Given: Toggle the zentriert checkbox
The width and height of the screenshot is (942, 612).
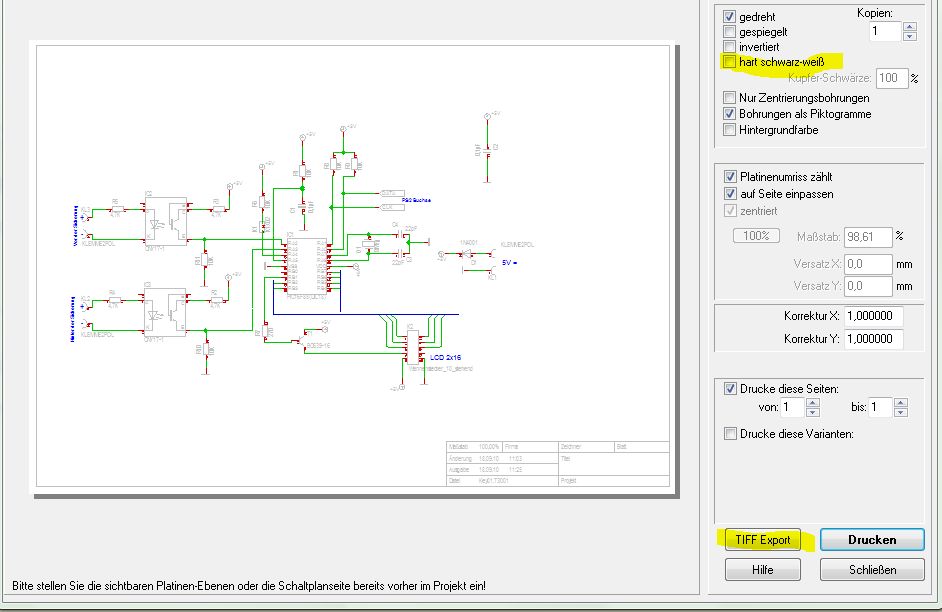Looking at the screenshot, I should (730, 211).
